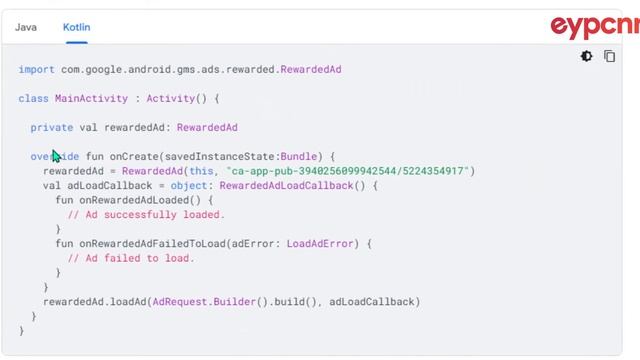This screenshot has height=360, width=640.
Task: Toggle the code block dark theme icon
Action: pos(587,56)
